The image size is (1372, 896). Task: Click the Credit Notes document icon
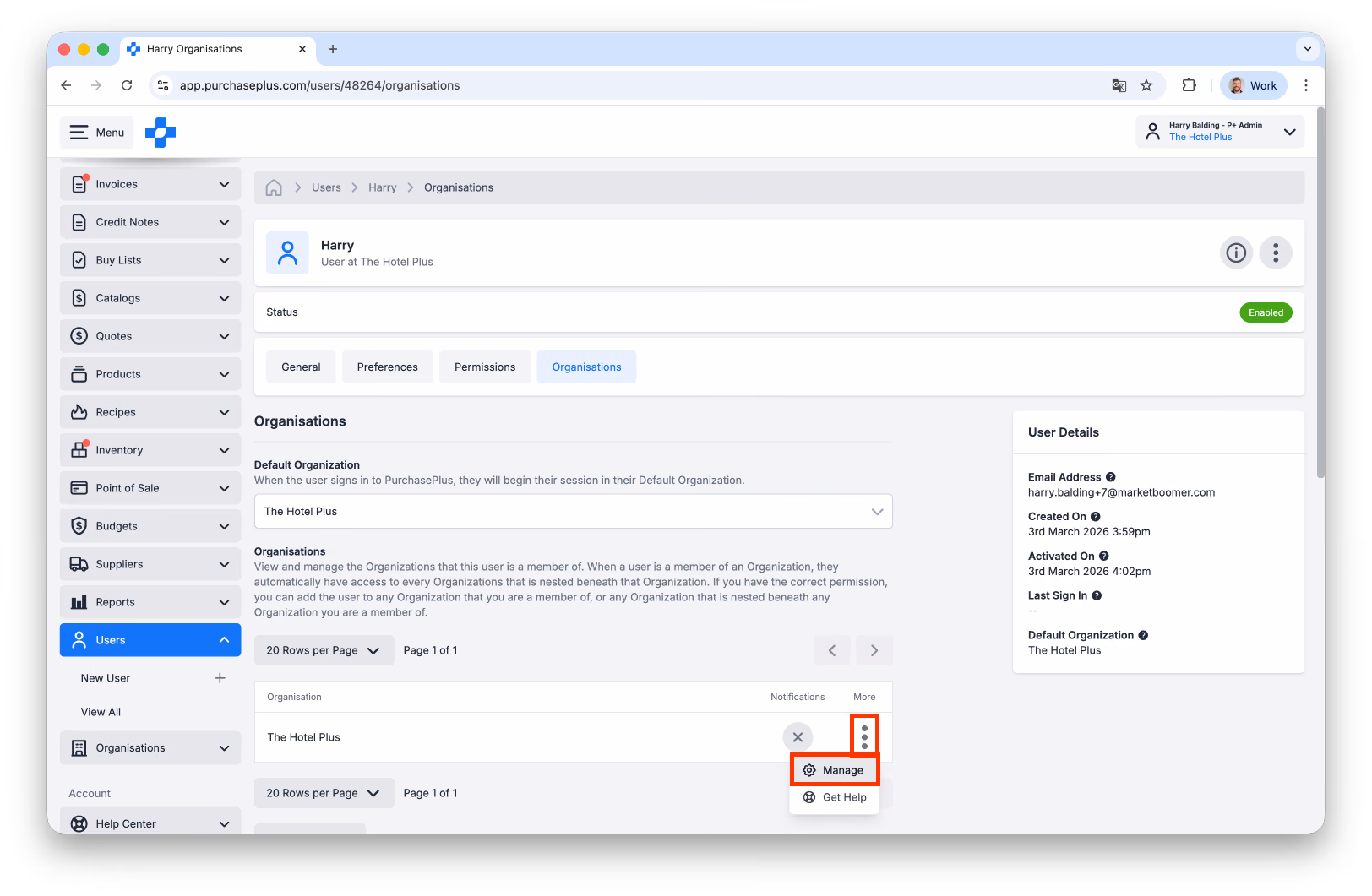click(79, 222)
